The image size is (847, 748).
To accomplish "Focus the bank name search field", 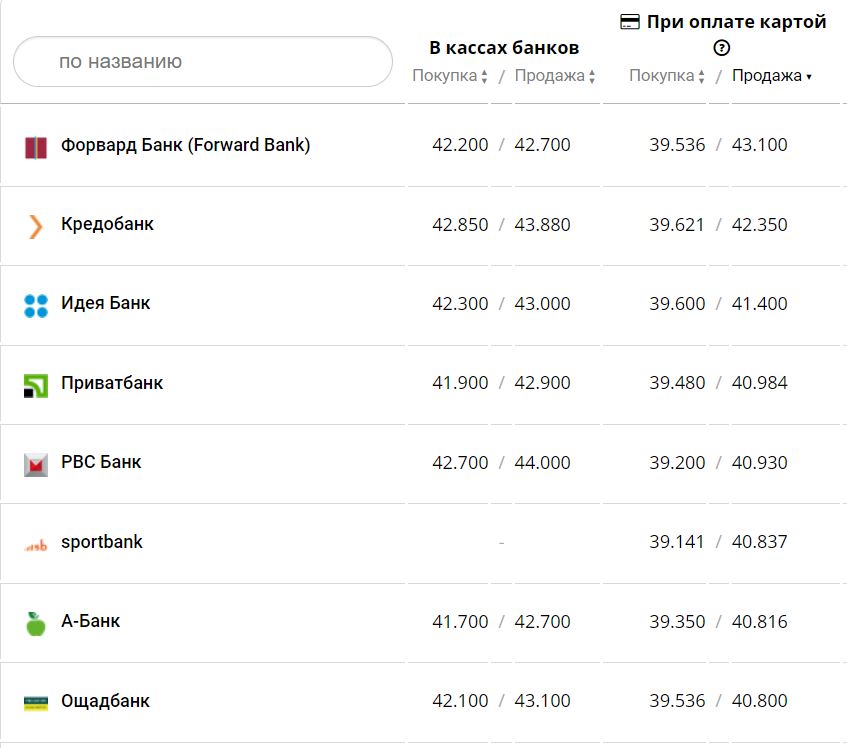I will (x=203, y=62).
